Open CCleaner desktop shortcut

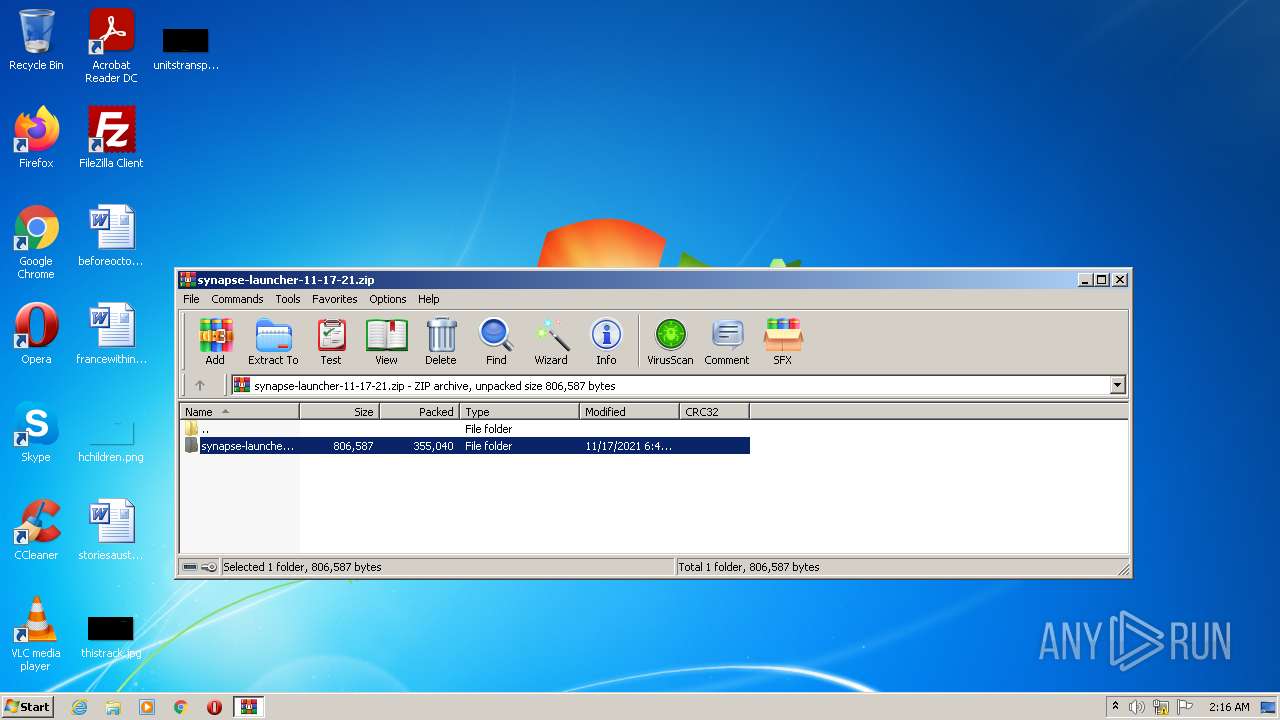point(36,530)
